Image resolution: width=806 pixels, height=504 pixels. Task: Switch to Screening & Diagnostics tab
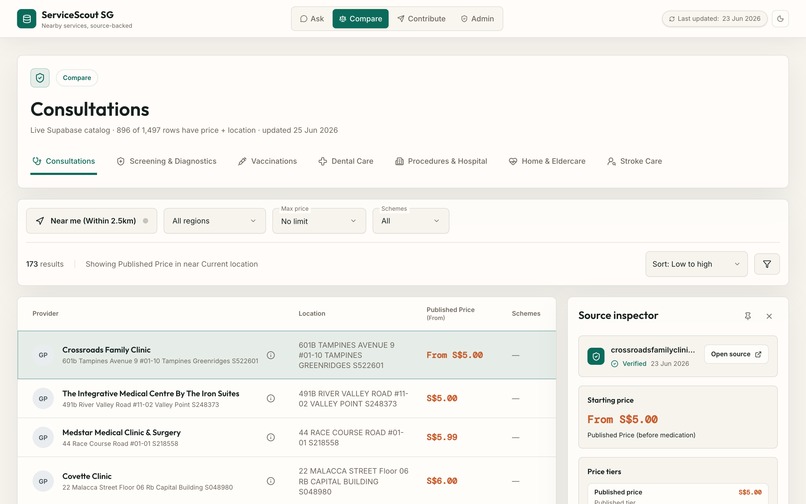167,161
